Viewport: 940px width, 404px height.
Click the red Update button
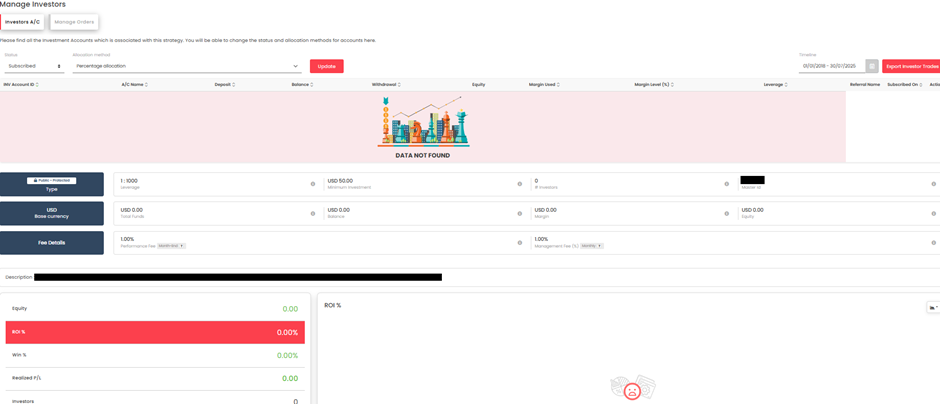(x=326, y=66)
